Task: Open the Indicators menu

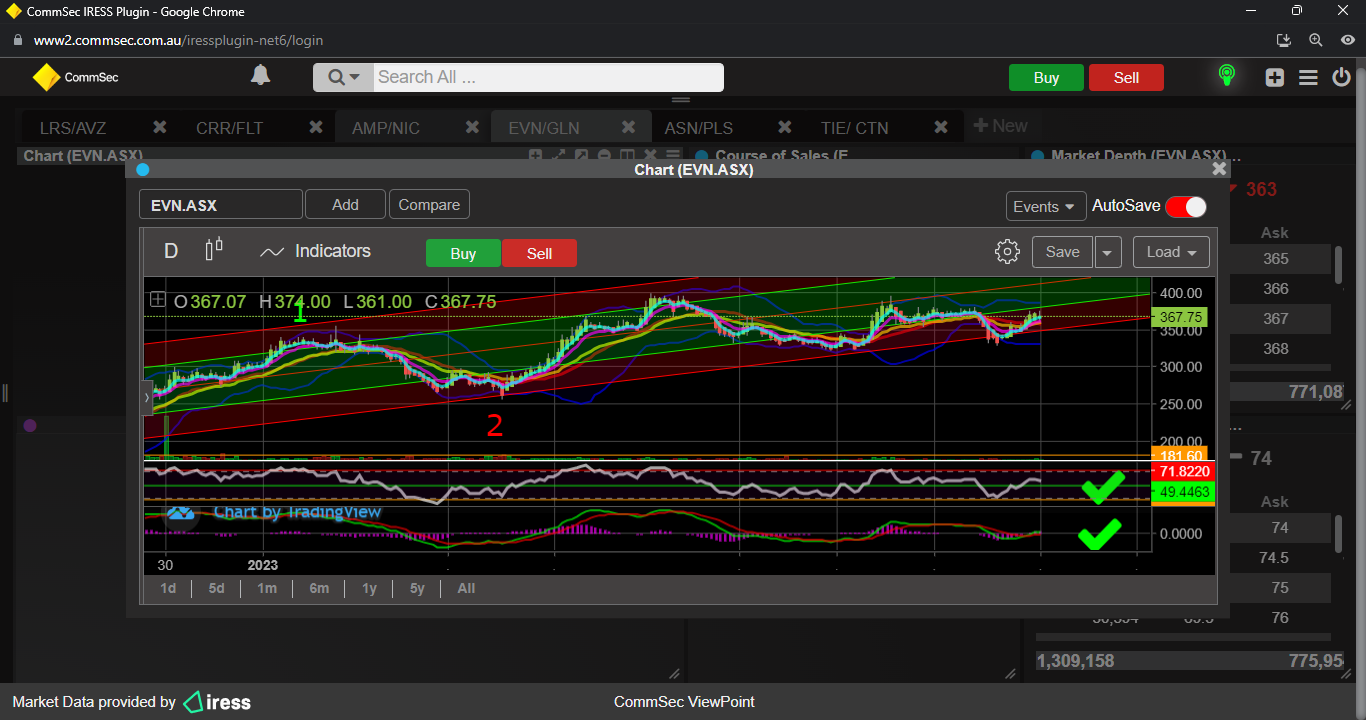Action: tap(315, 251)
